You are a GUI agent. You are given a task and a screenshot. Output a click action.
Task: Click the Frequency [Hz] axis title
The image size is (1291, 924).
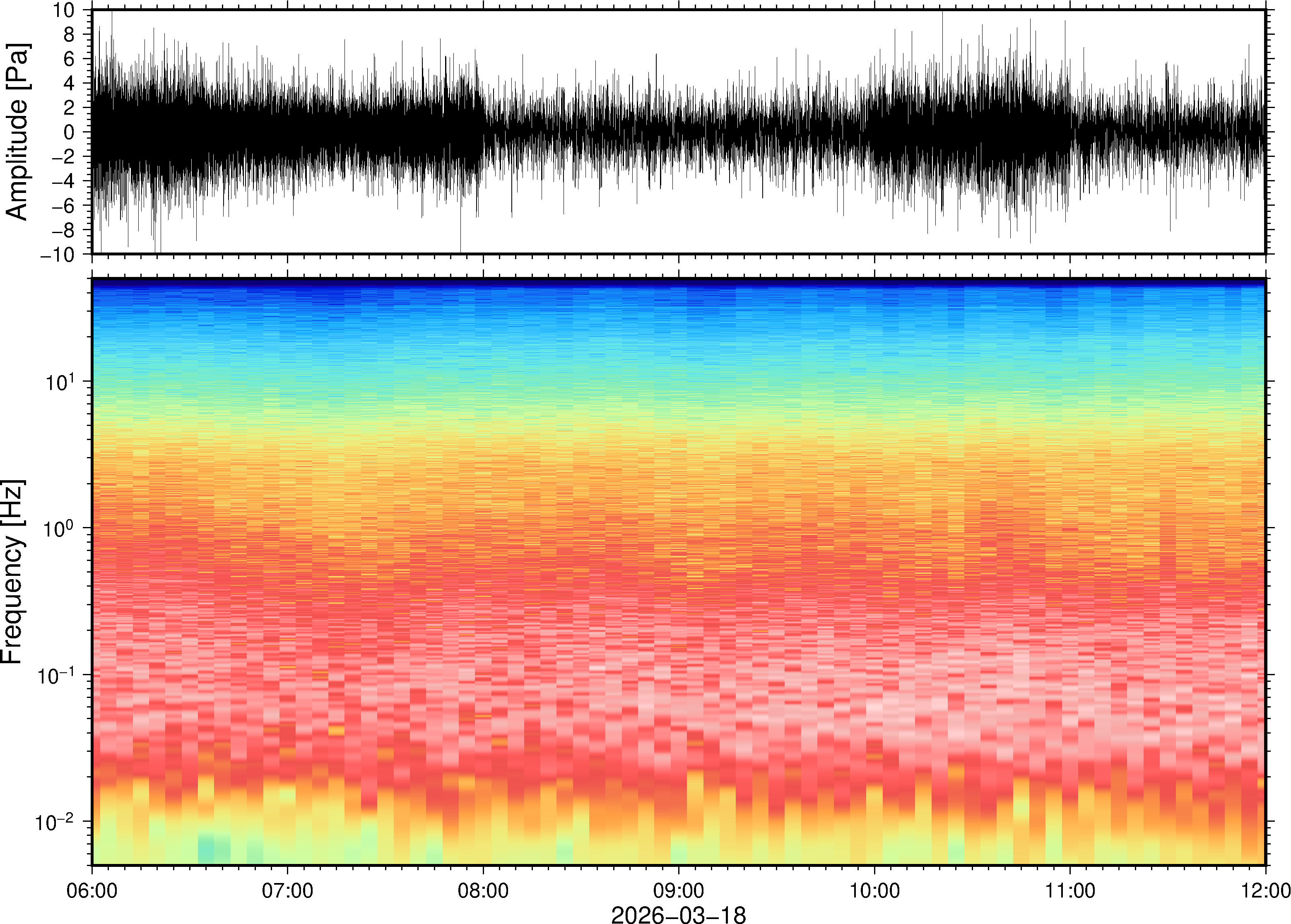12,573
